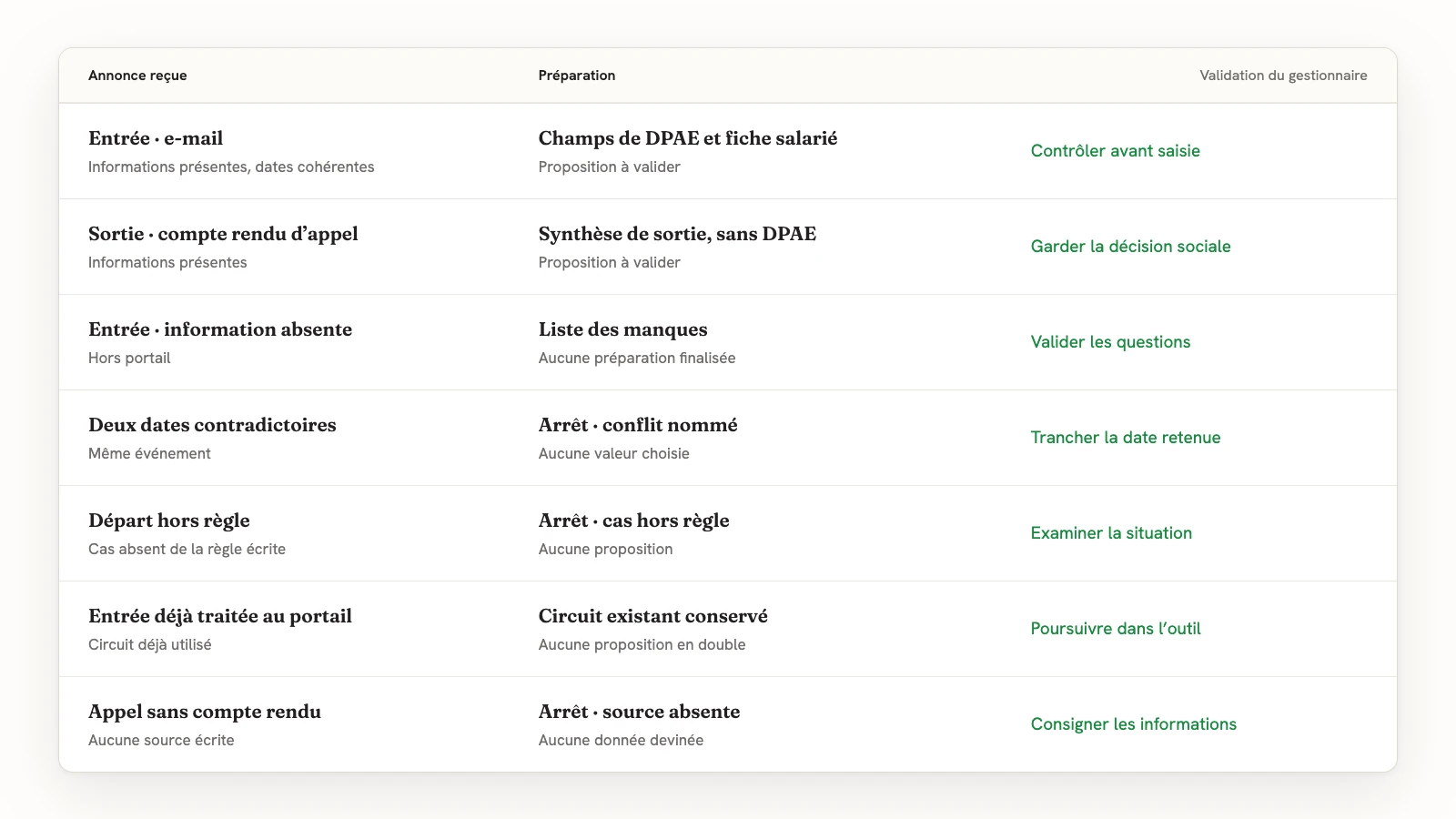Viewport: 1456px width, 819px height.
Task: Select 'Aucune donnée devinée' text
Action: [621, 741]
